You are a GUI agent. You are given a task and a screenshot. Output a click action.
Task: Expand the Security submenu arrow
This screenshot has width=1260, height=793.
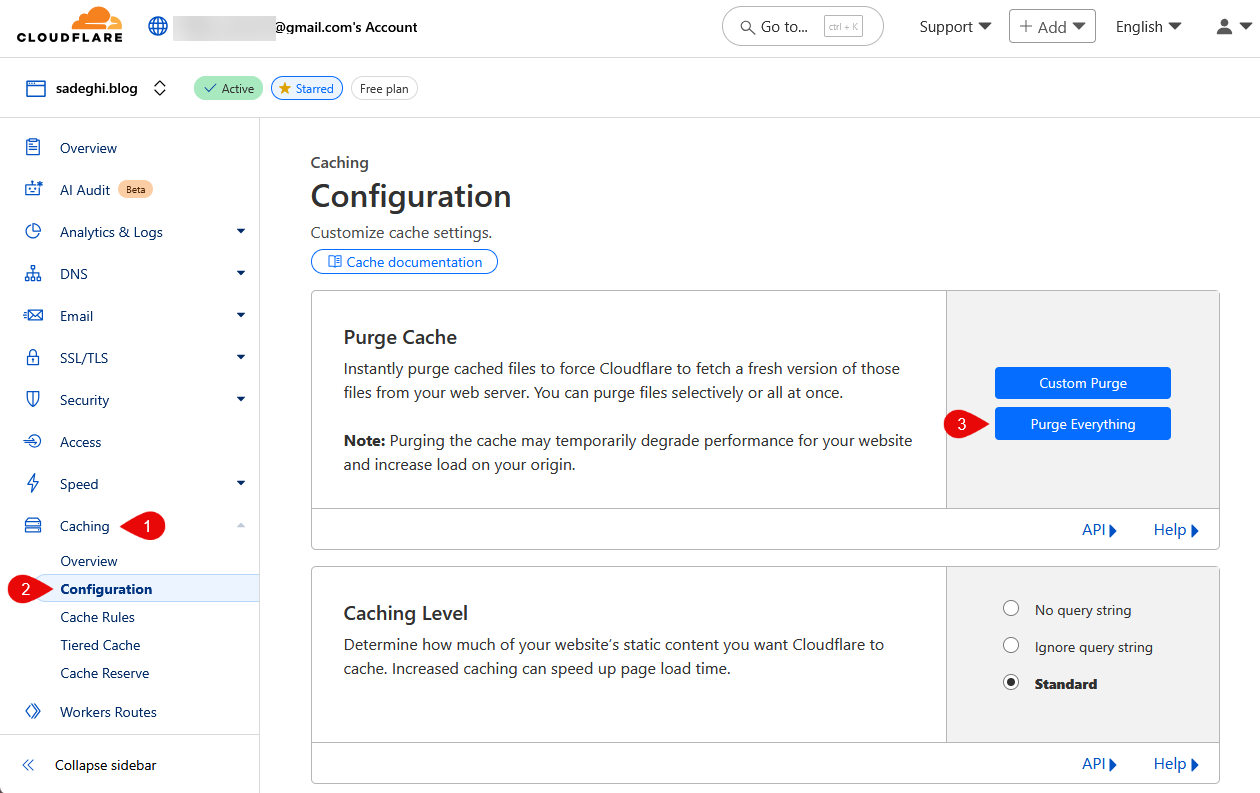click(240, 399)
